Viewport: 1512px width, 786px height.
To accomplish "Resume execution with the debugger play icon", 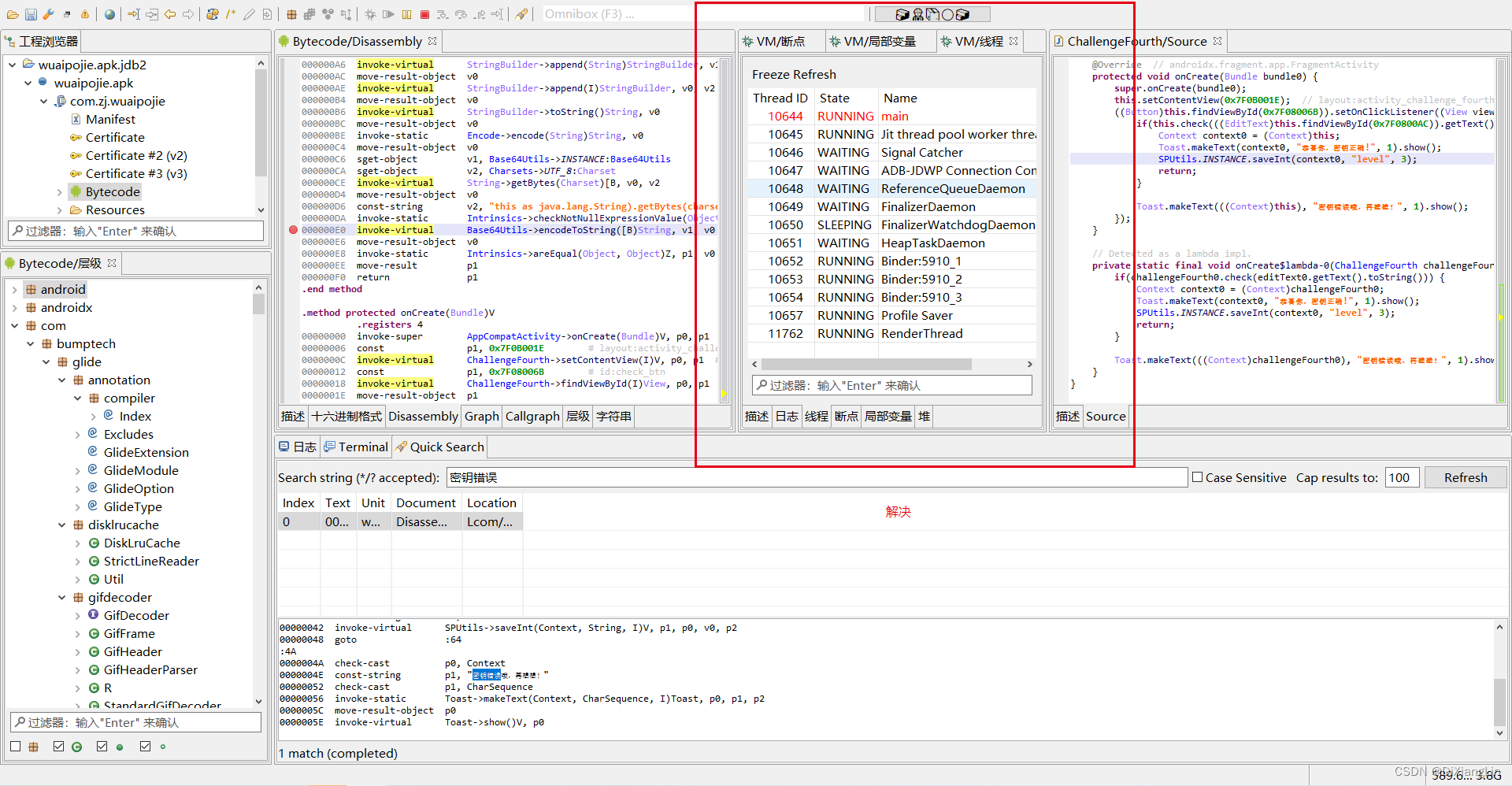I will pos(388,13).
